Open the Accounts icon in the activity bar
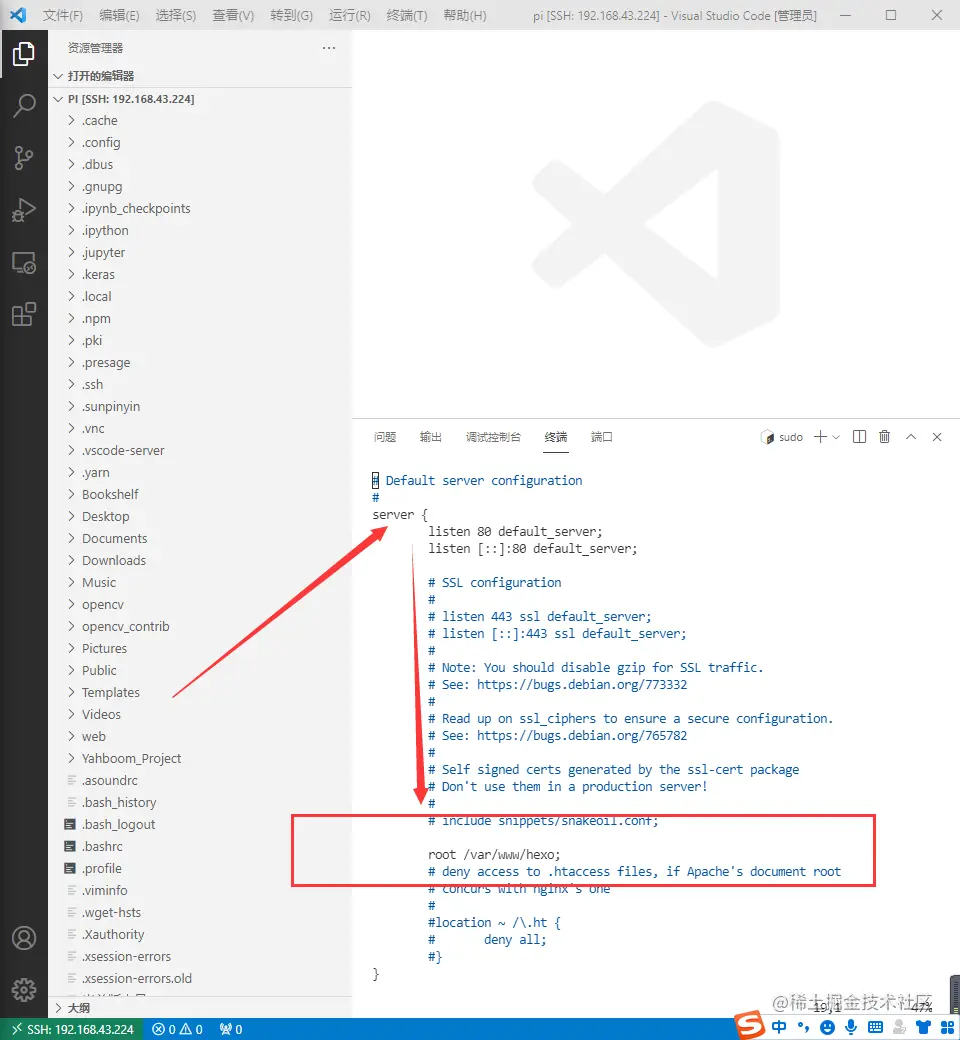The height and width of the screenshot is (1040, 960). coord(24,938)
